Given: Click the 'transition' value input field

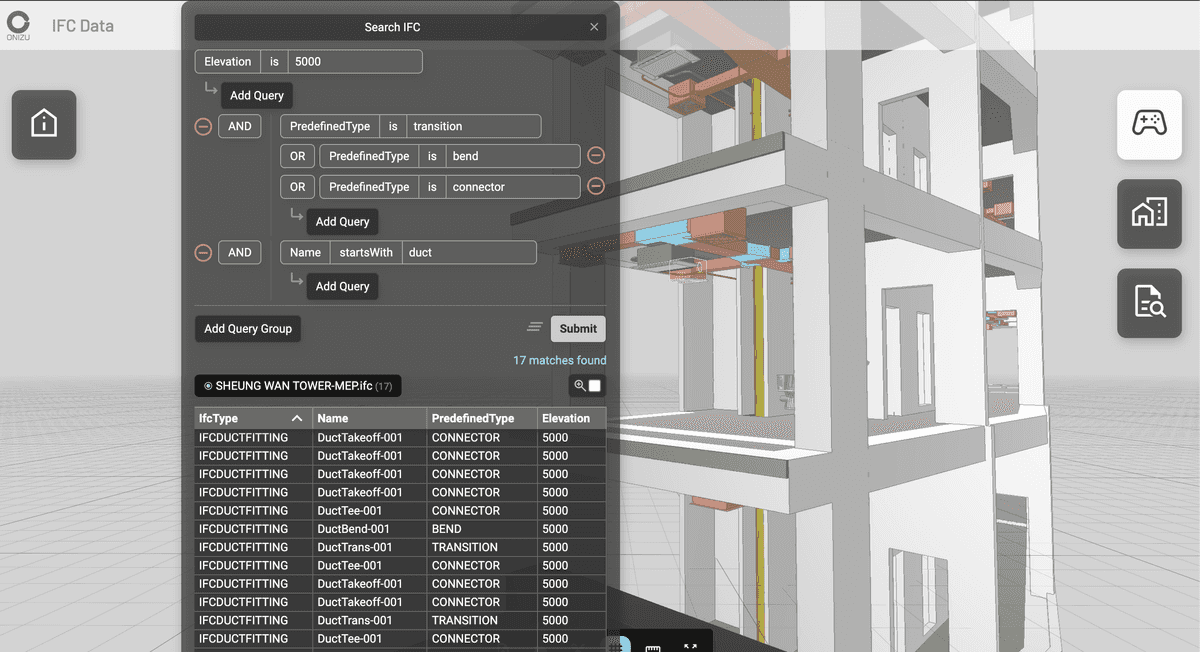Looking at the screenshot, I should coord(473,127).
